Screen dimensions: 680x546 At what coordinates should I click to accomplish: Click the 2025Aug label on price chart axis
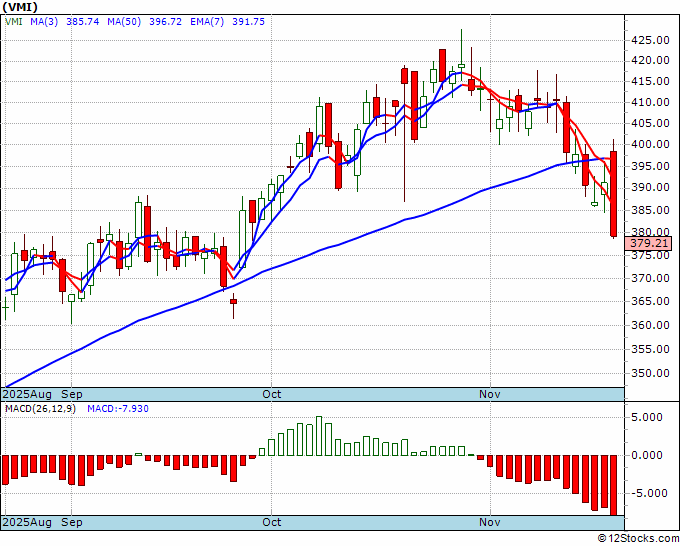[27, 395]
